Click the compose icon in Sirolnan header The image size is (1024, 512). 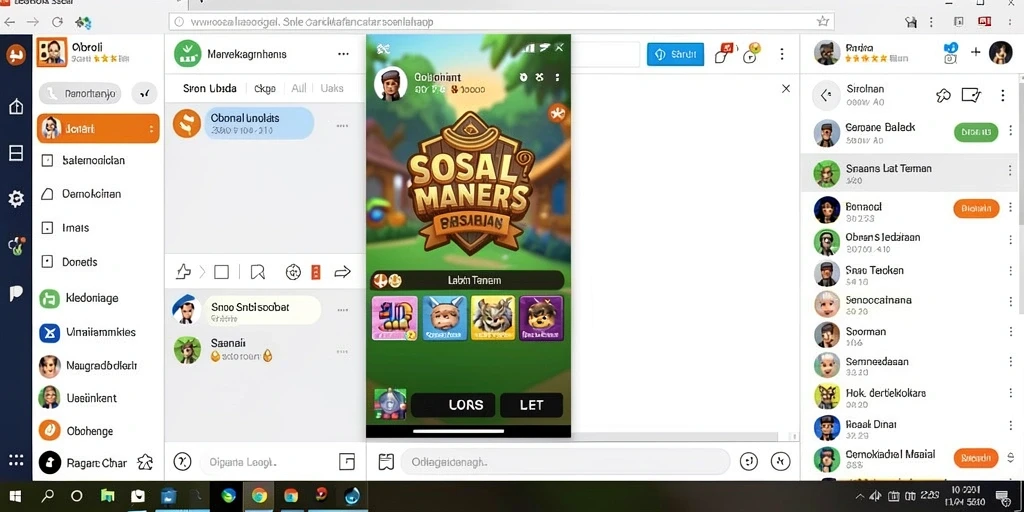pos(972,95)
